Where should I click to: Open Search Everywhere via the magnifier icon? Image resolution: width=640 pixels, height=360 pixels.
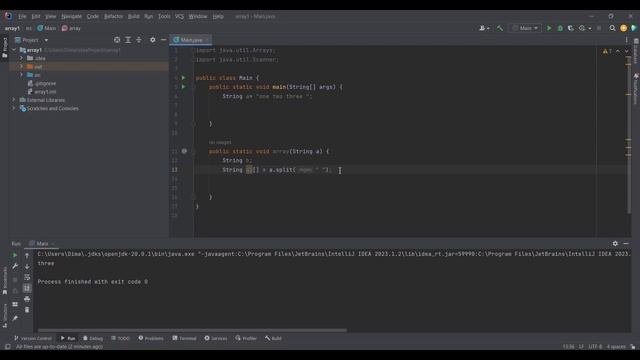(612, 28)
